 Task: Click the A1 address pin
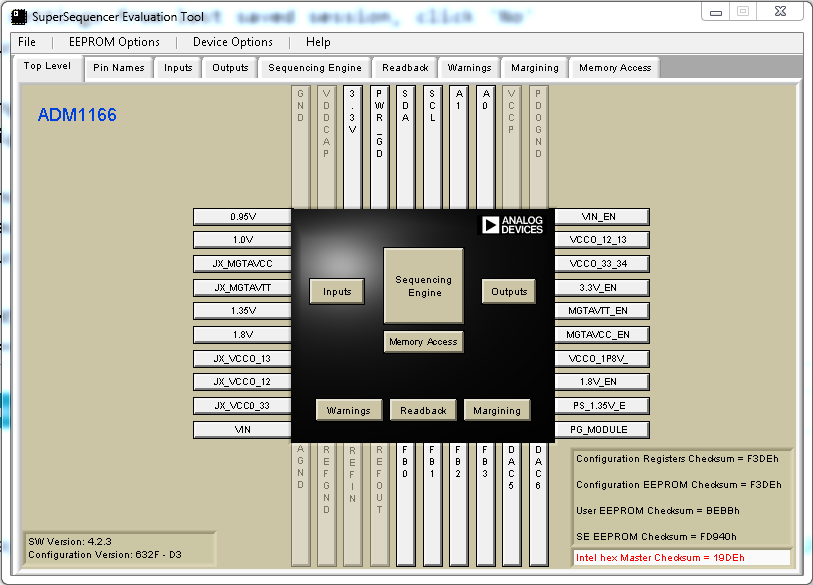tap(459, 147)
